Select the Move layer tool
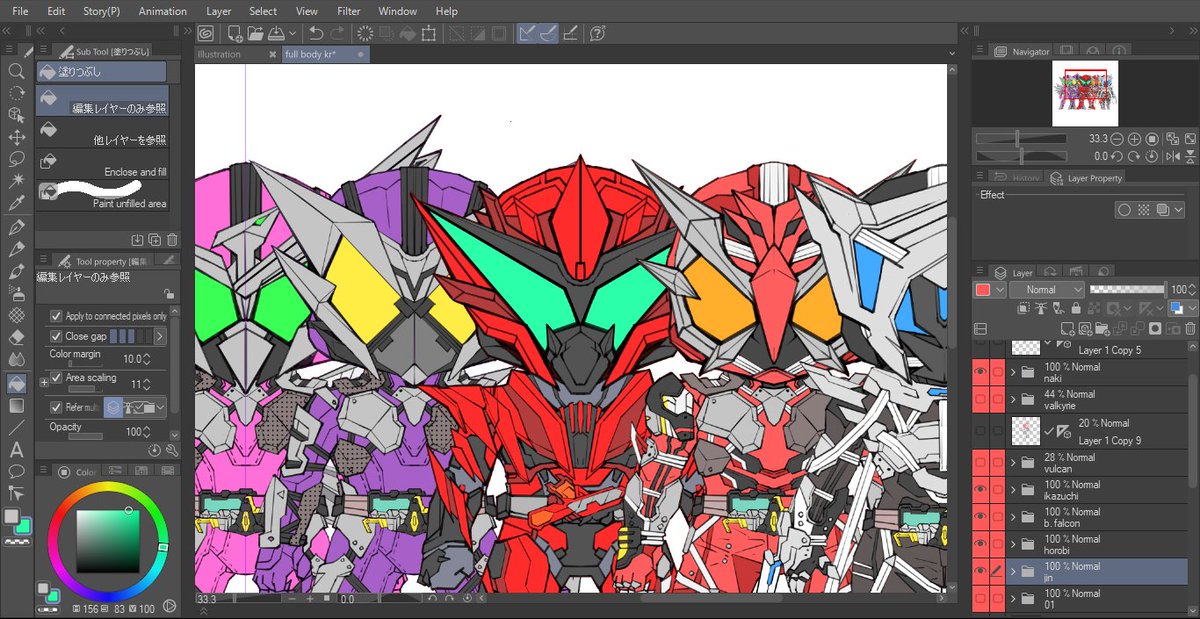1200x619 pixels. pyautogui.click(x=17, y=137)
